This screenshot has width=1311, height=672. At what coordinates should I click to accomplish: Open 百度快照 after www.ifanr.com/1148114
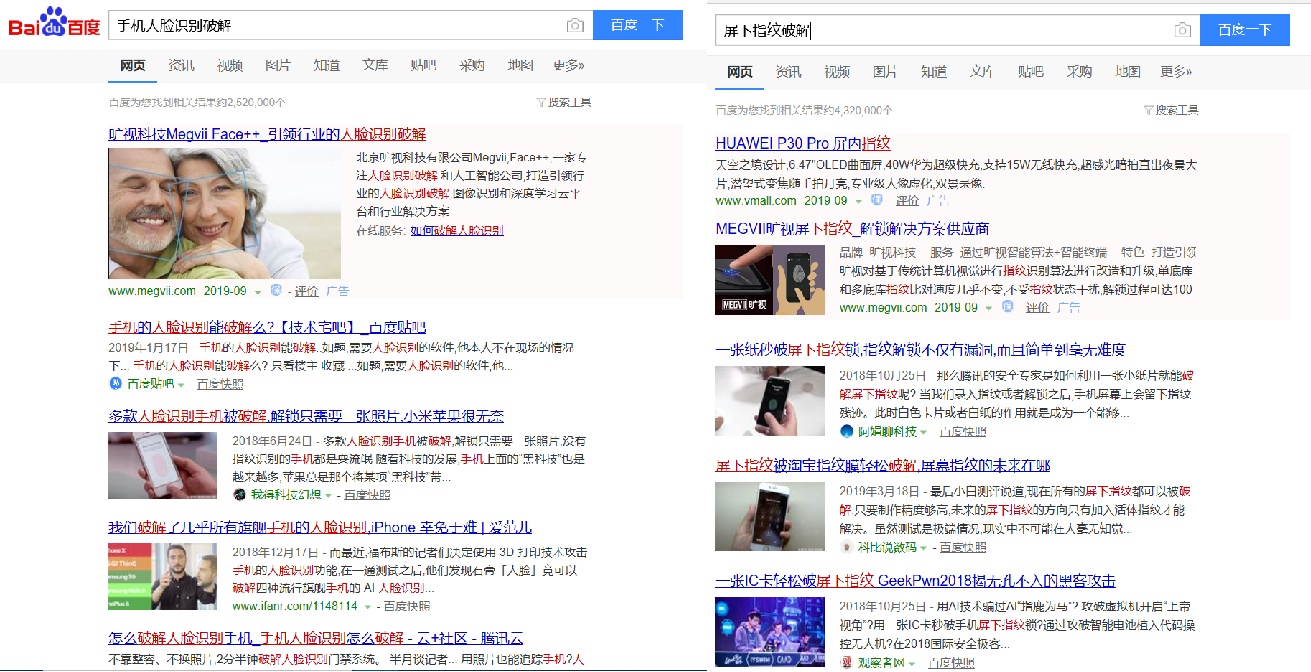pyautogui.click(x=407, y=606)
